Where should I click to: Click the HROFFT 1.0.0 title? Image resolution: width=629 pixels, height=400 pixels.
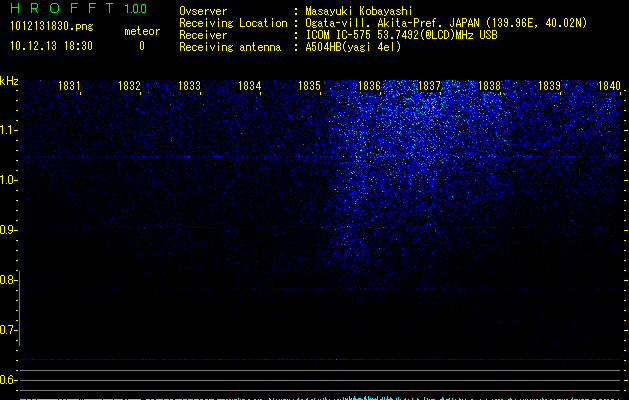[79, 8]
